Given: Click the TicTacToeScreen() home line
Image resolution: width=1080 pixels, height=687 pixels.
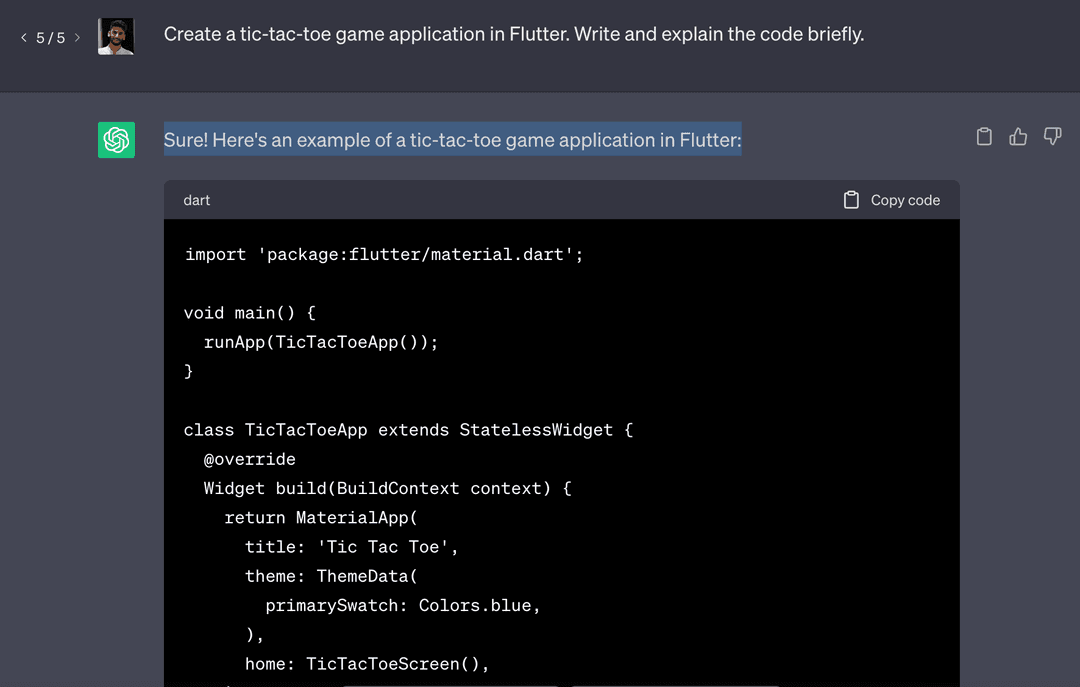Looking at the screenshot, I should click(x=366, y=663).
